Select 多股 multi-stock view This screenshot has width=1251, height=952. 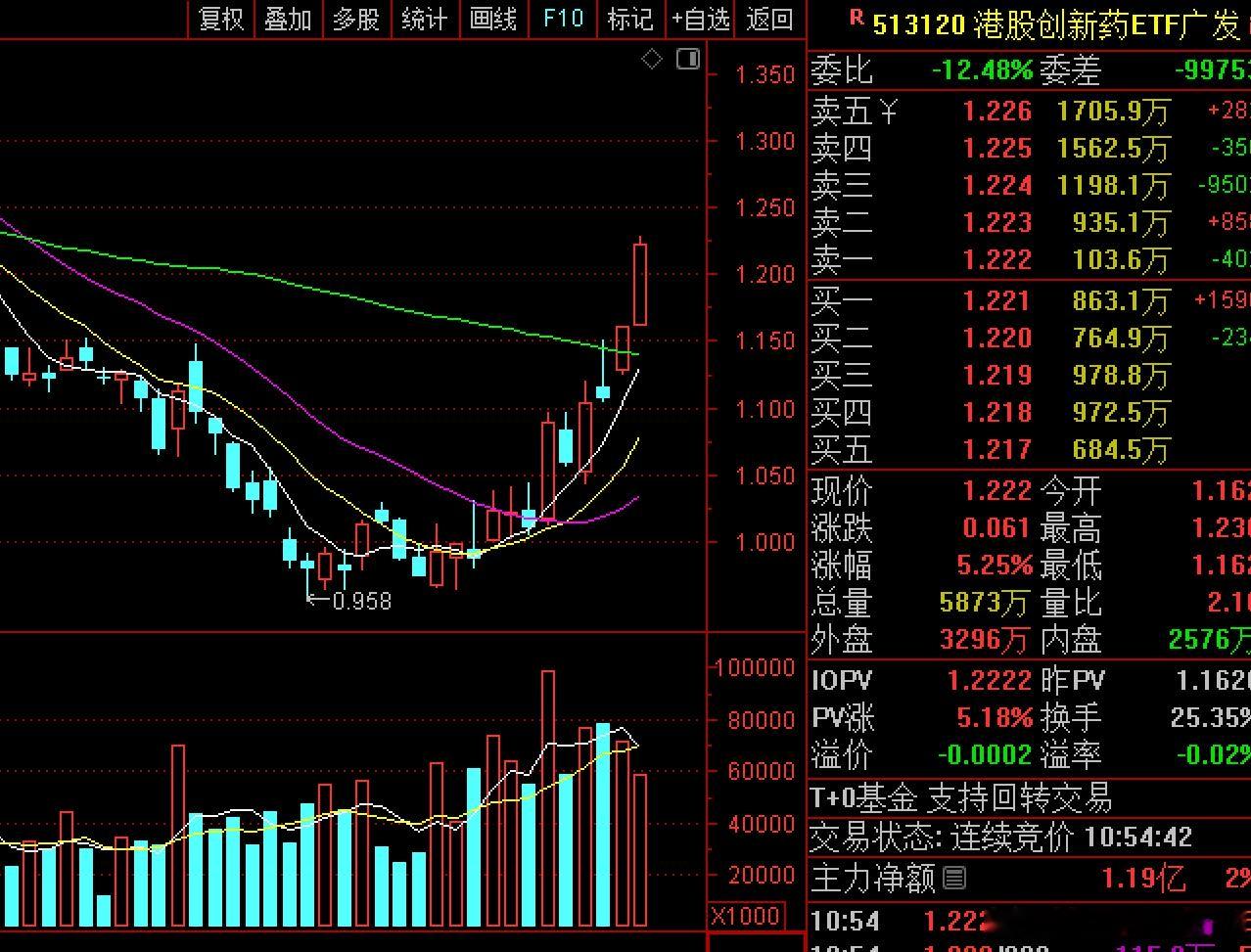[x=356, y=19]
